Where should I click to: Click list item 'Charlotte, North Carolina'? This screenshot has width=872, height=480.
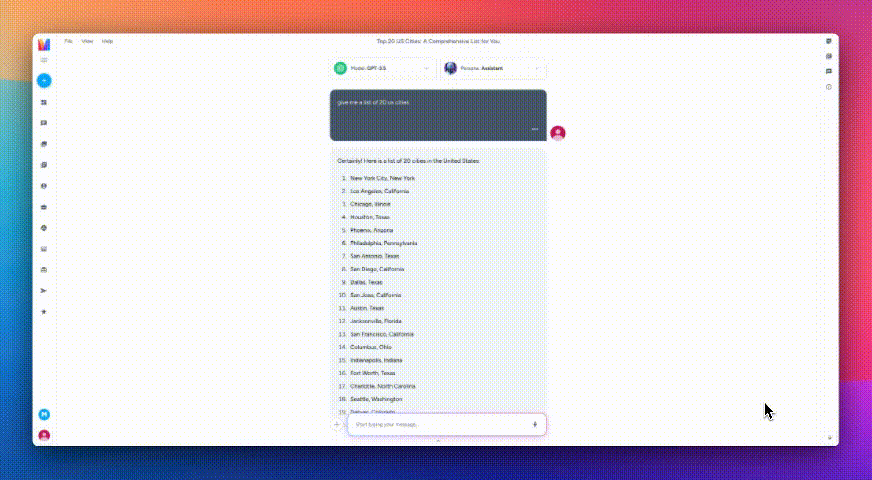(x=383, y=386)
